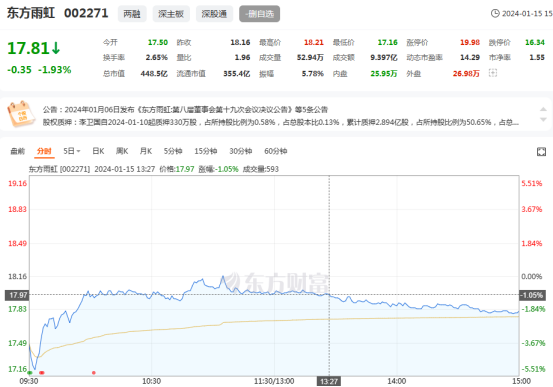Click the 振幅 value 5.78%
Image resolution: width=553 pixels, height=387 pixels.
coord(312,74)
